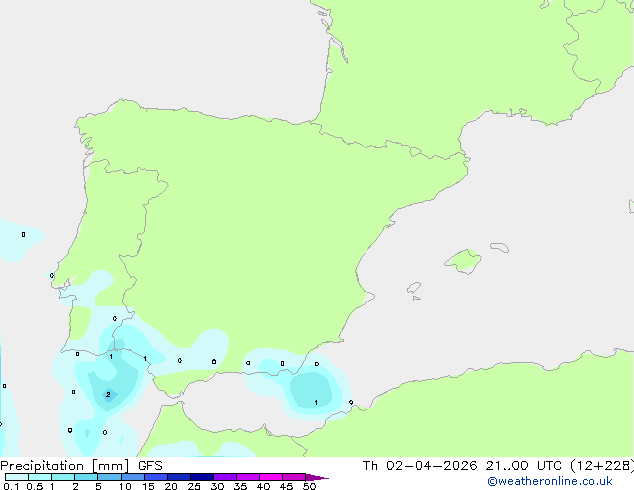Select the legend swatch between 0.5 and 1
634x490 pixels.
(x=40, y=477)
